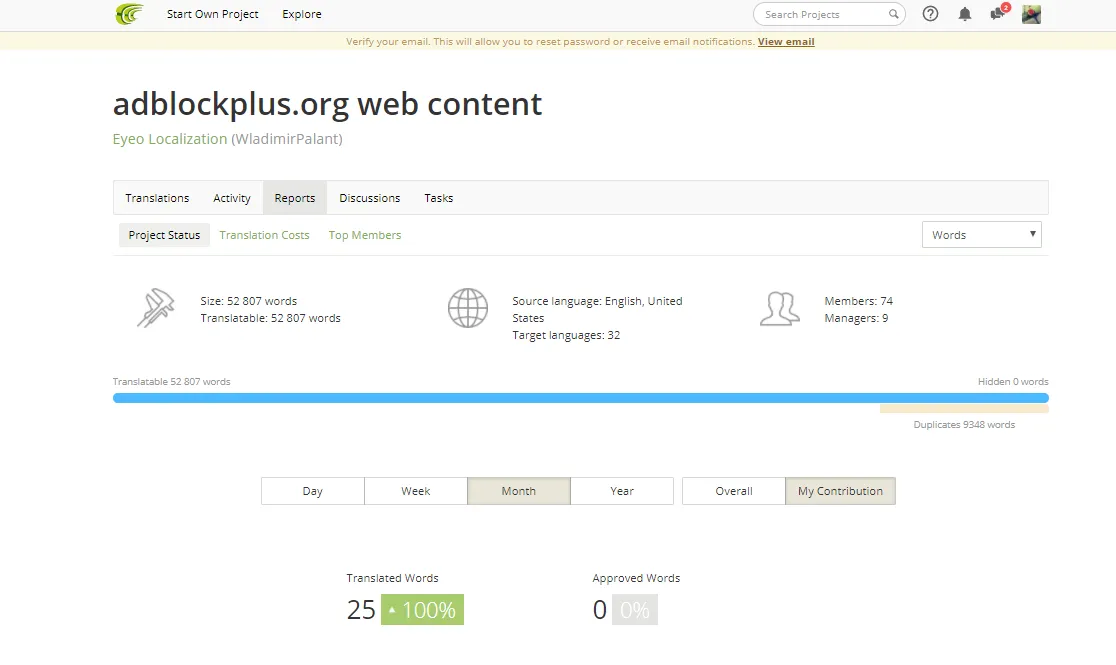1116x665 pixels.
Task: Click 'Translatable: 52 807 words' under Size
Action: click(x=270, y=318)
